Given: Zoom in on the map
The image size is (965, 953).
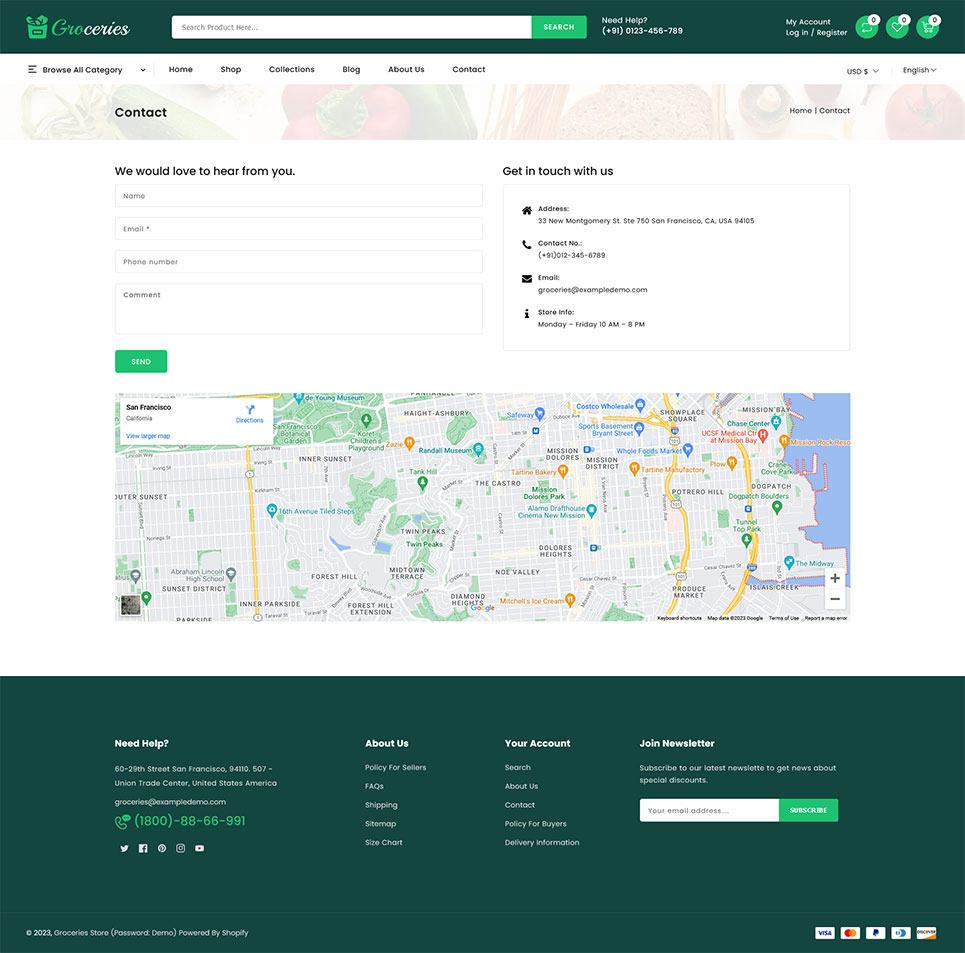Looking at the screenshot, I should (835, 578).
